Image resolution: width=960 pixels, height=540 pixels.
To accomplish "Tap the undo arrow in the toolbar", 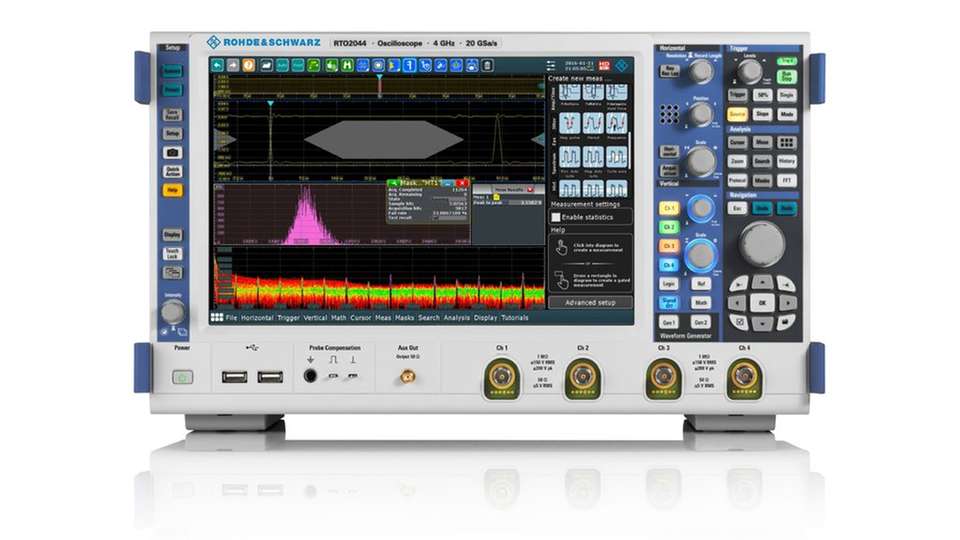I will (x=217, y=66).
